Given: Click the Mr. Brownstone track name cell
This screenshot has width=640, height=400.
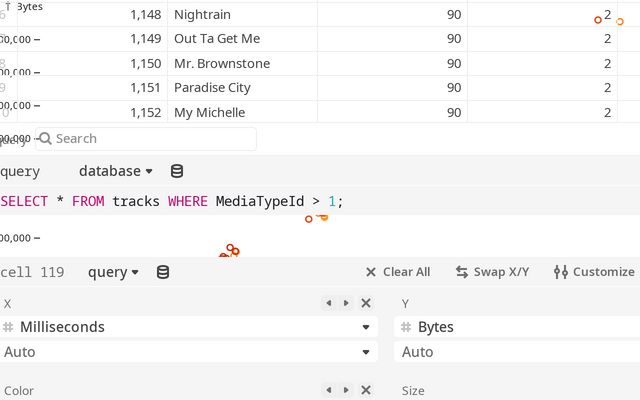Looking at the screenshot, I should pos(222,63).
